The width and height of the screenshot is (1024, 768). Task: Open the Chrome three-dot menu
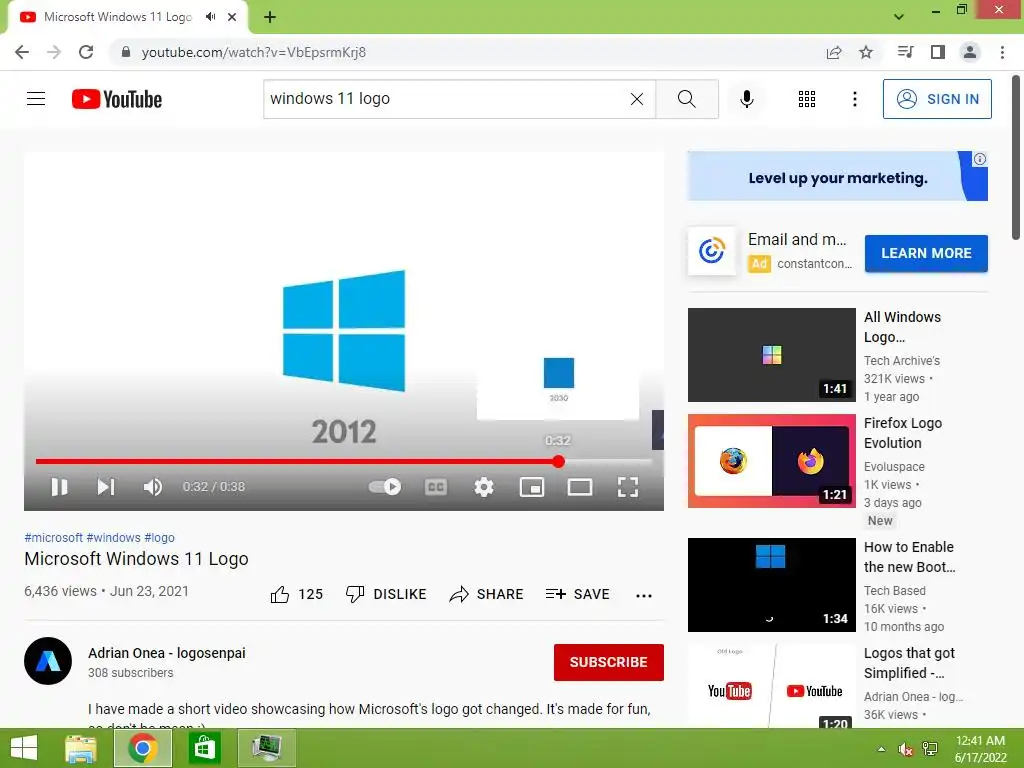[1002, 52]
